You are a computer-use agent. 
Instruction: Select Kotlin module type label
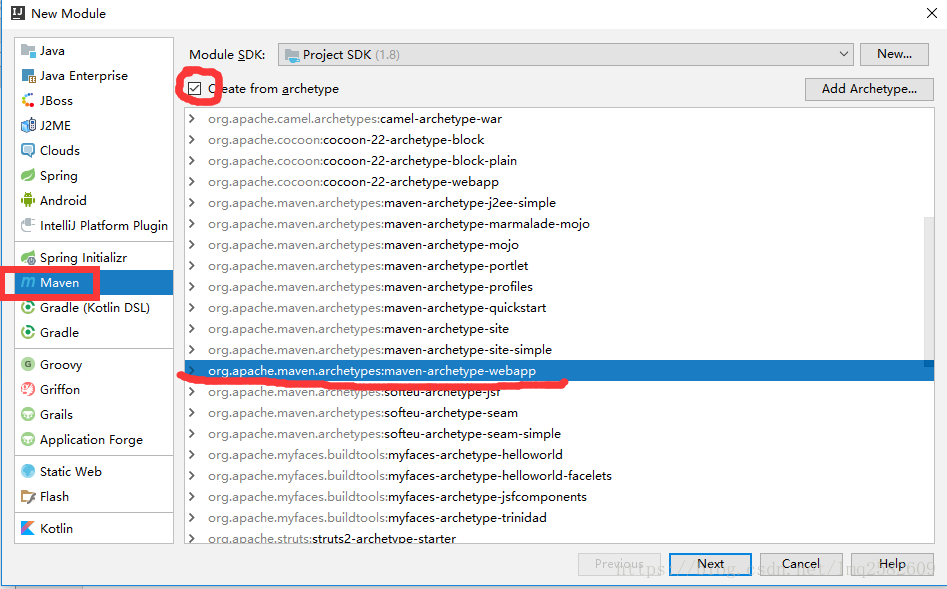click(x=56, y=528)
